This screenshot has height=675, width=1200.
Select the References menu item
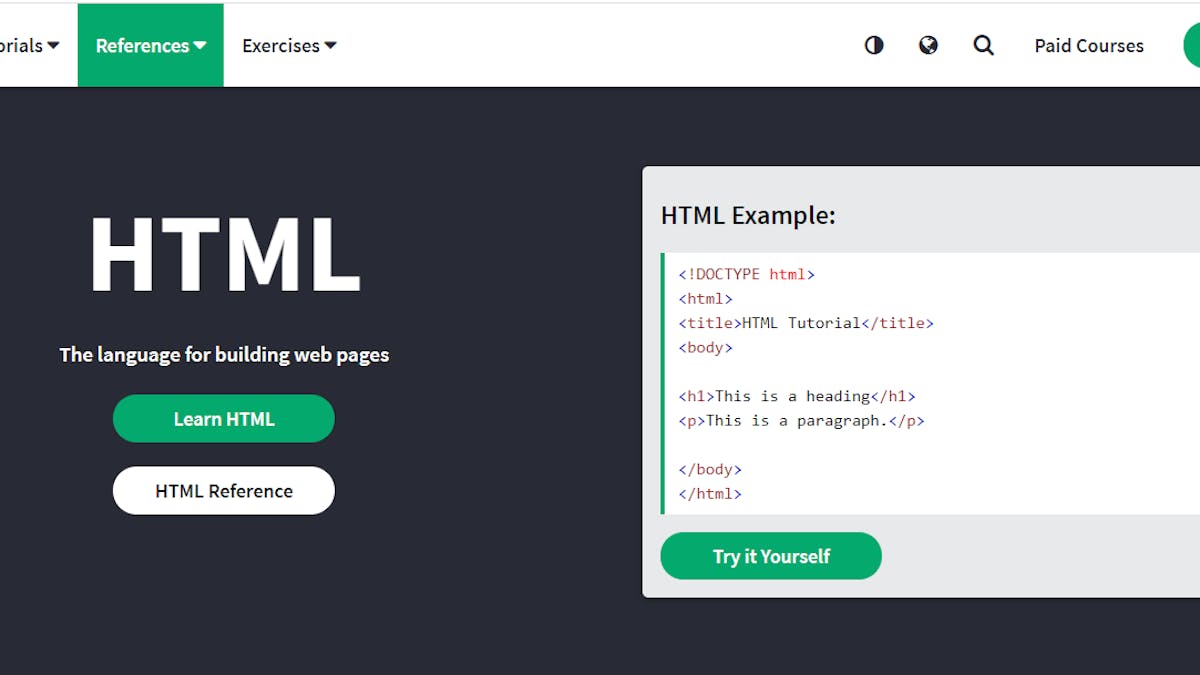(x=150, y=45)
